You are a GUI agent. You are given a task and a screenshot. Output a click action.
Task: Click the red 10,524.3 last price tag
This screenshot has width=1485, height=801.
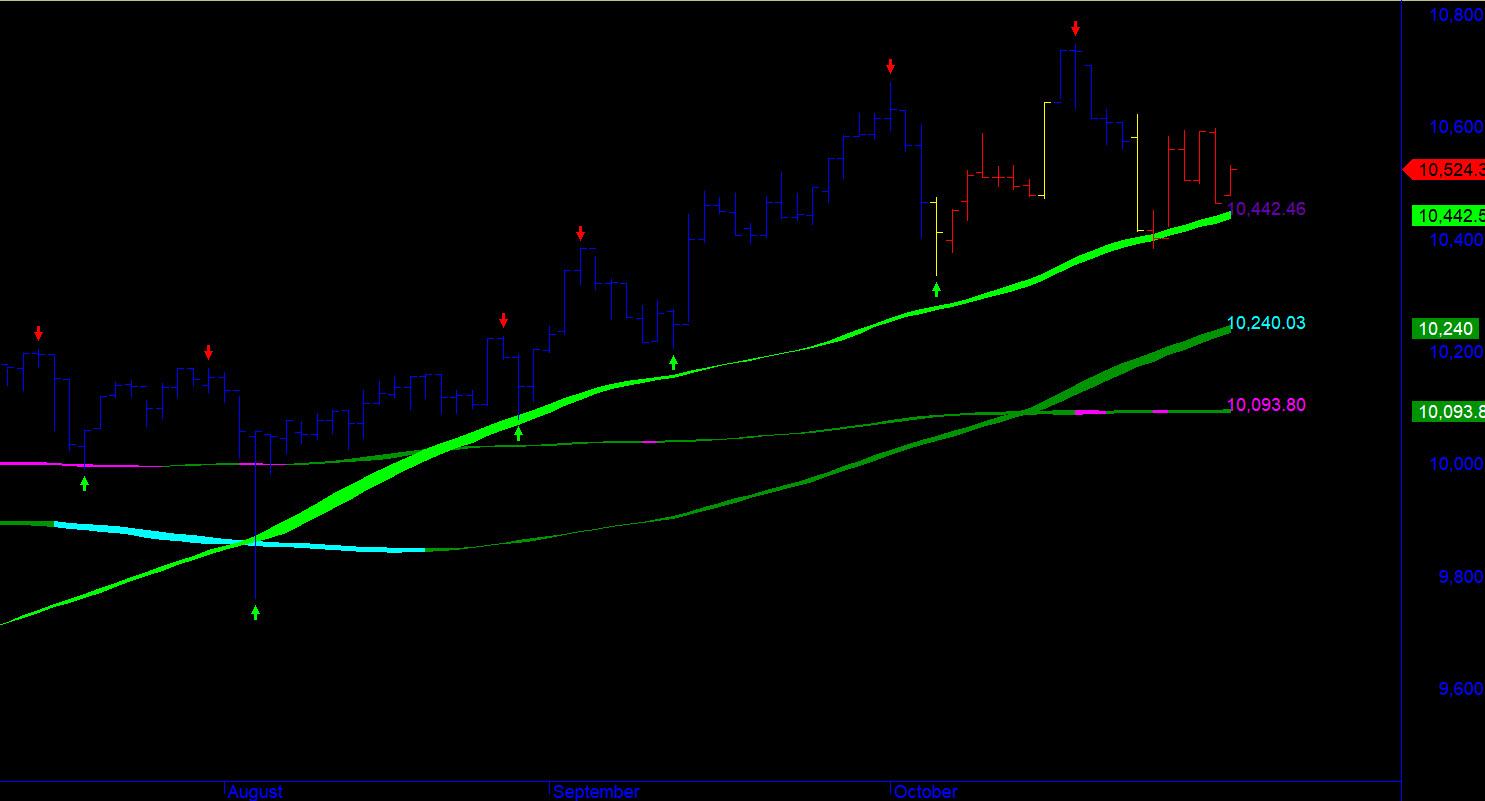[x=1446, y=170]
